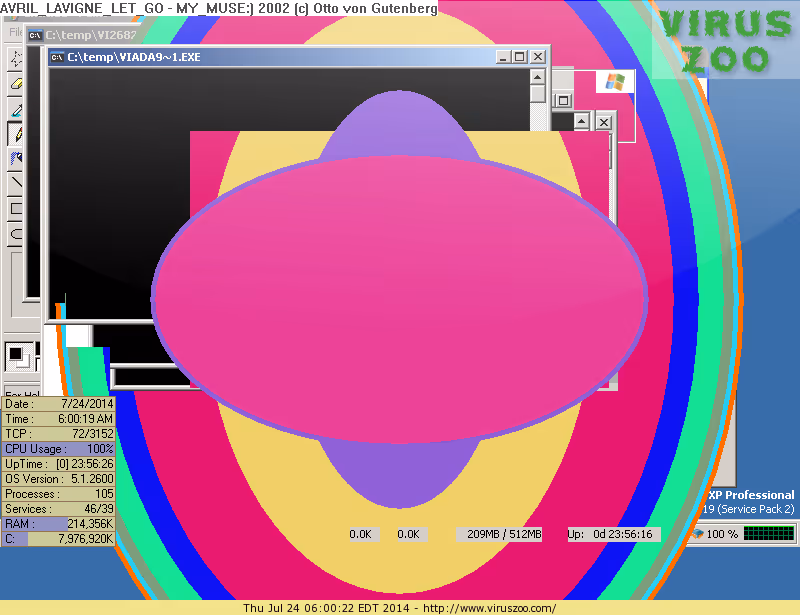Click the OS Version 5.1.2600 row

[59, 479]
